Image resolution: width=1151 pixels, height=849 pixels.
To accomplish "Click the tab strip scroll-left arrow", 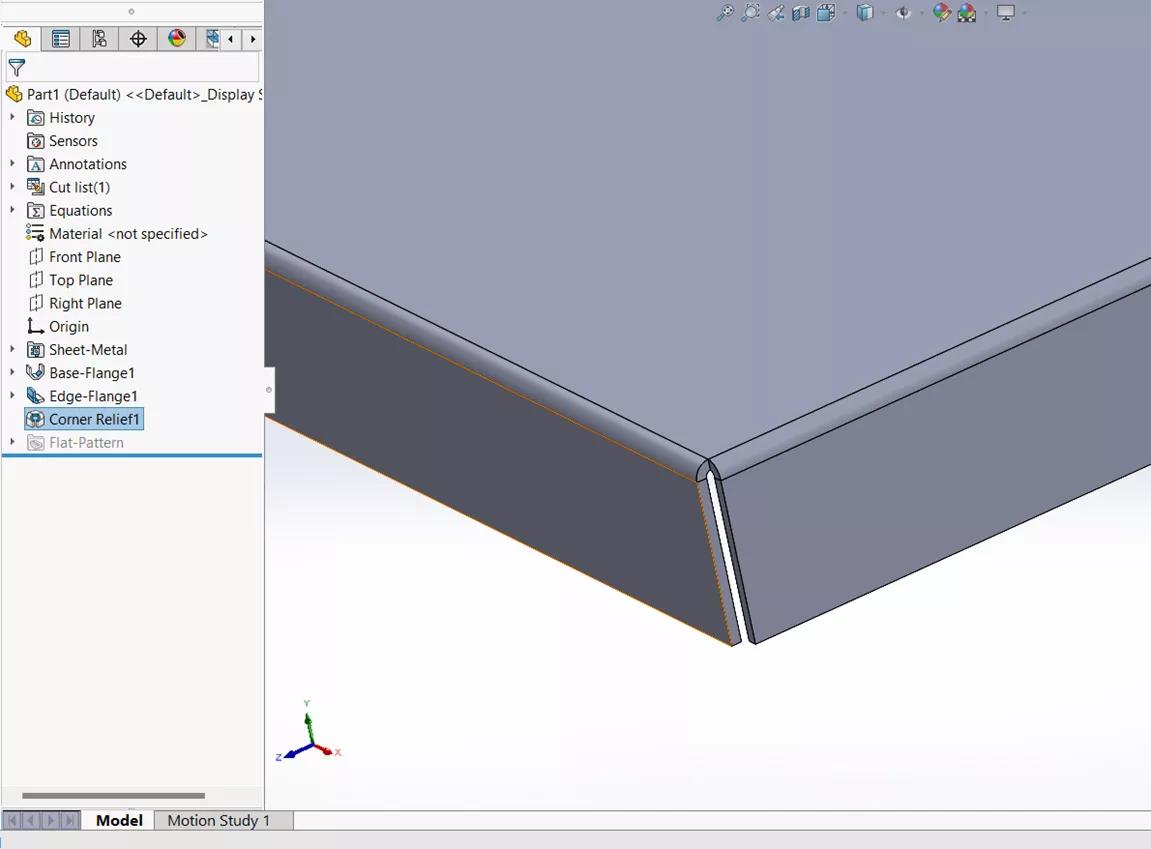I will pos(230,40).
